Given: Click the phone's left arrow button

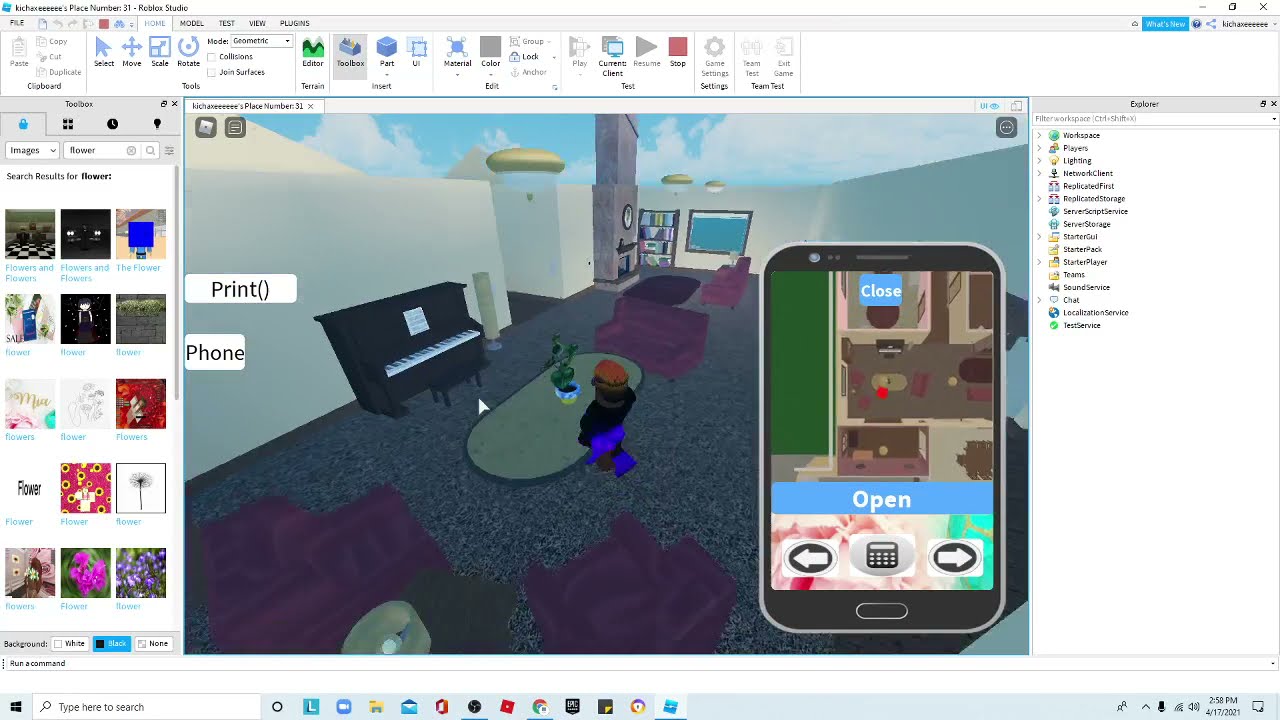Looking at the screenshot, I should (x=810, y=558).
